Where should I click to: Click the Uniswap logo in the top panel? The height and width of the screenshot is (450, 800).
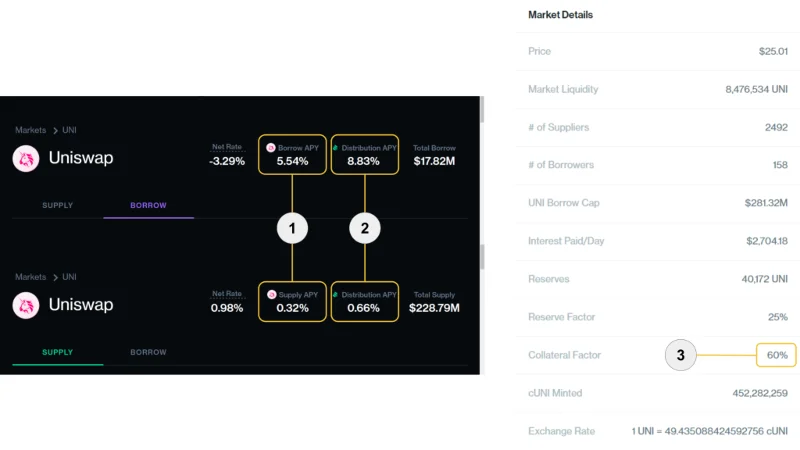[26, 158]
